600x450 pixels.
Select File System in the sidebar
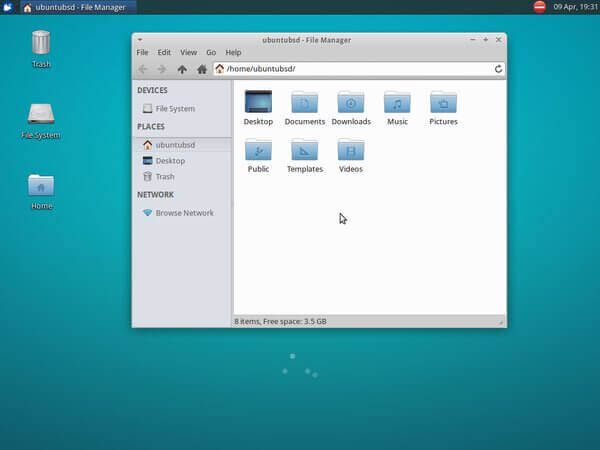(175, 109)
